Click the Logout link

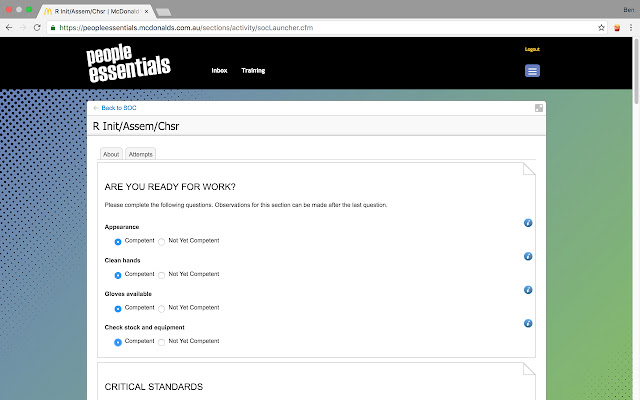click(532, 49)
